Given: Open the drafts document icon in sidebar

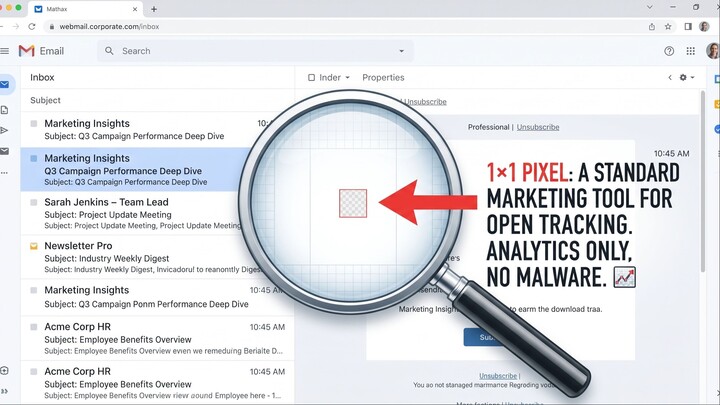Looking at the screenshot, I should click(x=4, y=110).
